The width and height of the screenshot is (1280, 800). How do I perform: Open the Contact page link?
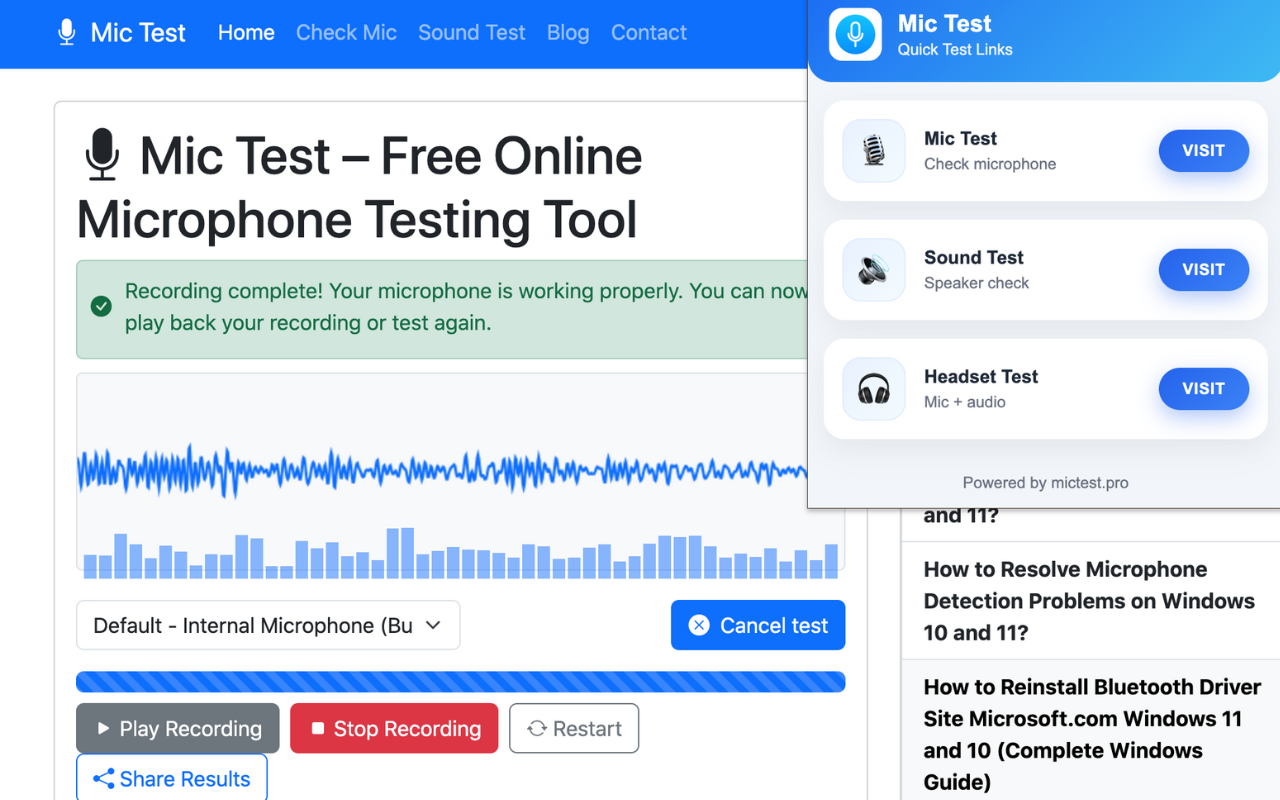(x=649, y=32)
